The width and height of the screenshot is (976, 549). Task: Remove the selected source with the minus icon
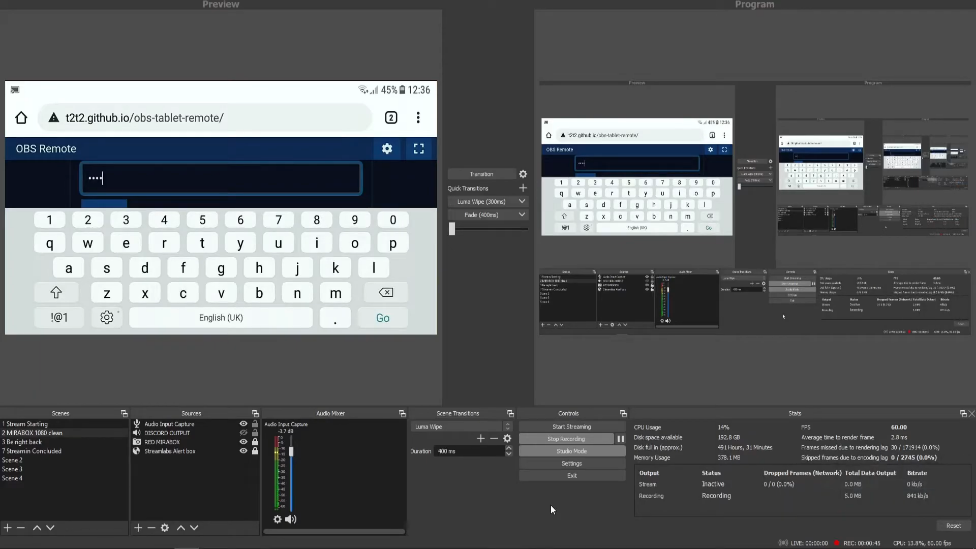(x=151, y=528)
